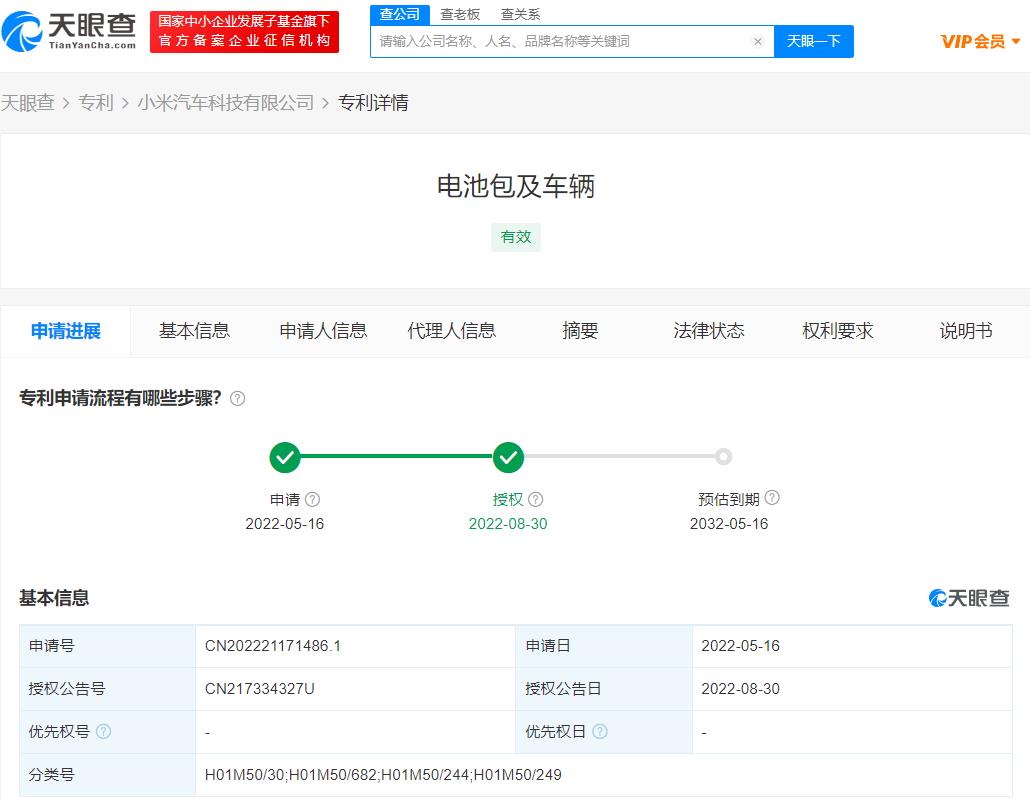The image size is (1030, 801).
Task: Open the red 国家中小企业发展子基金 banner
Action: [244, 32]
